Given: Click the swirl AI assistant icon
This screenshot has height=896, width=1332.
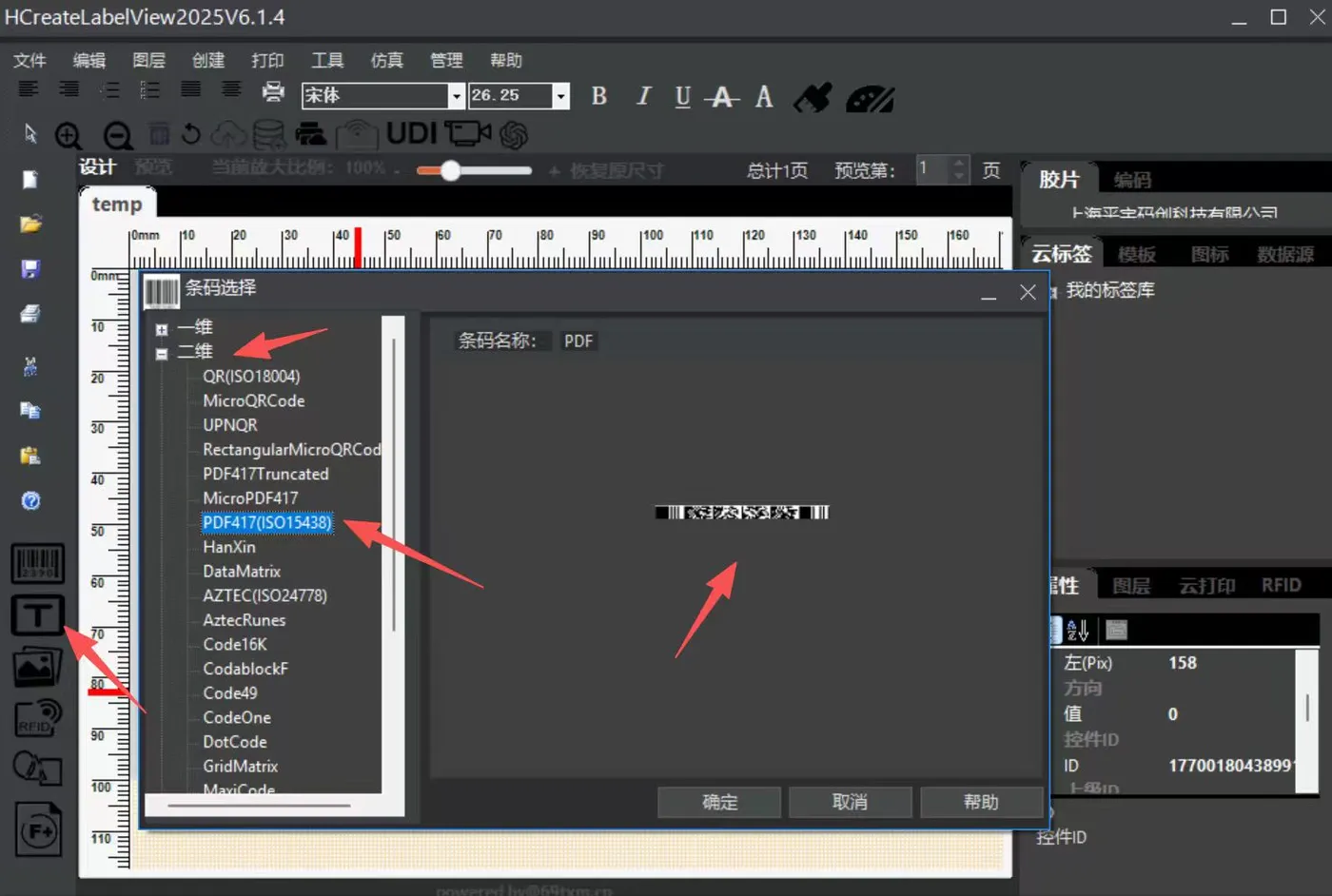Looking at the screenshot, I should pyautogui.click(x=514, y=135).
